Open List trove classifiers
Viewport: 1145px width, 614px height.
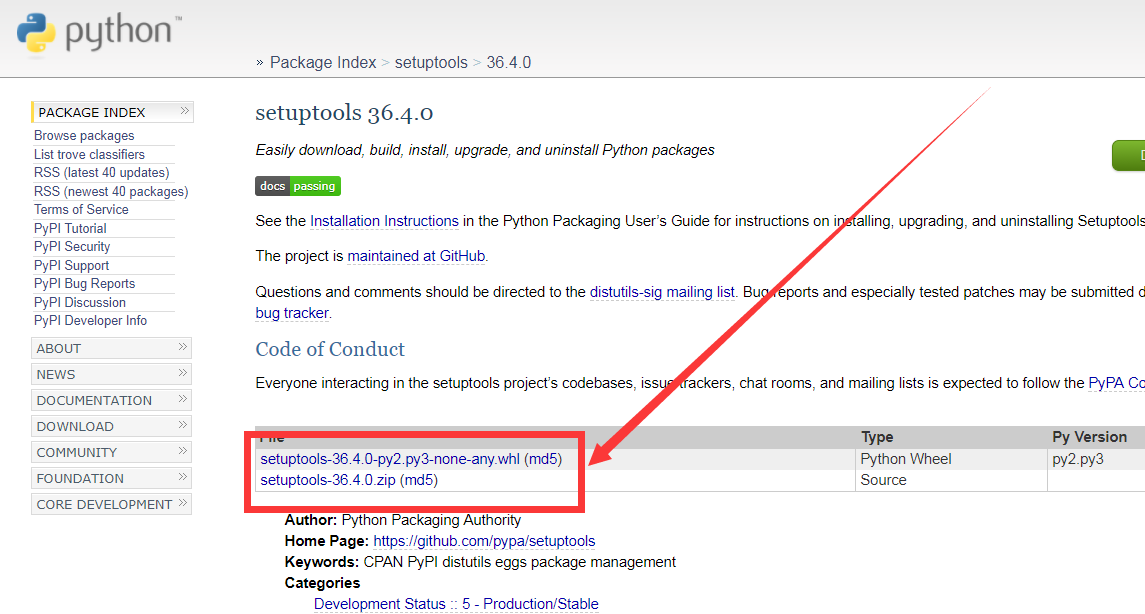(x=89, y=154)
